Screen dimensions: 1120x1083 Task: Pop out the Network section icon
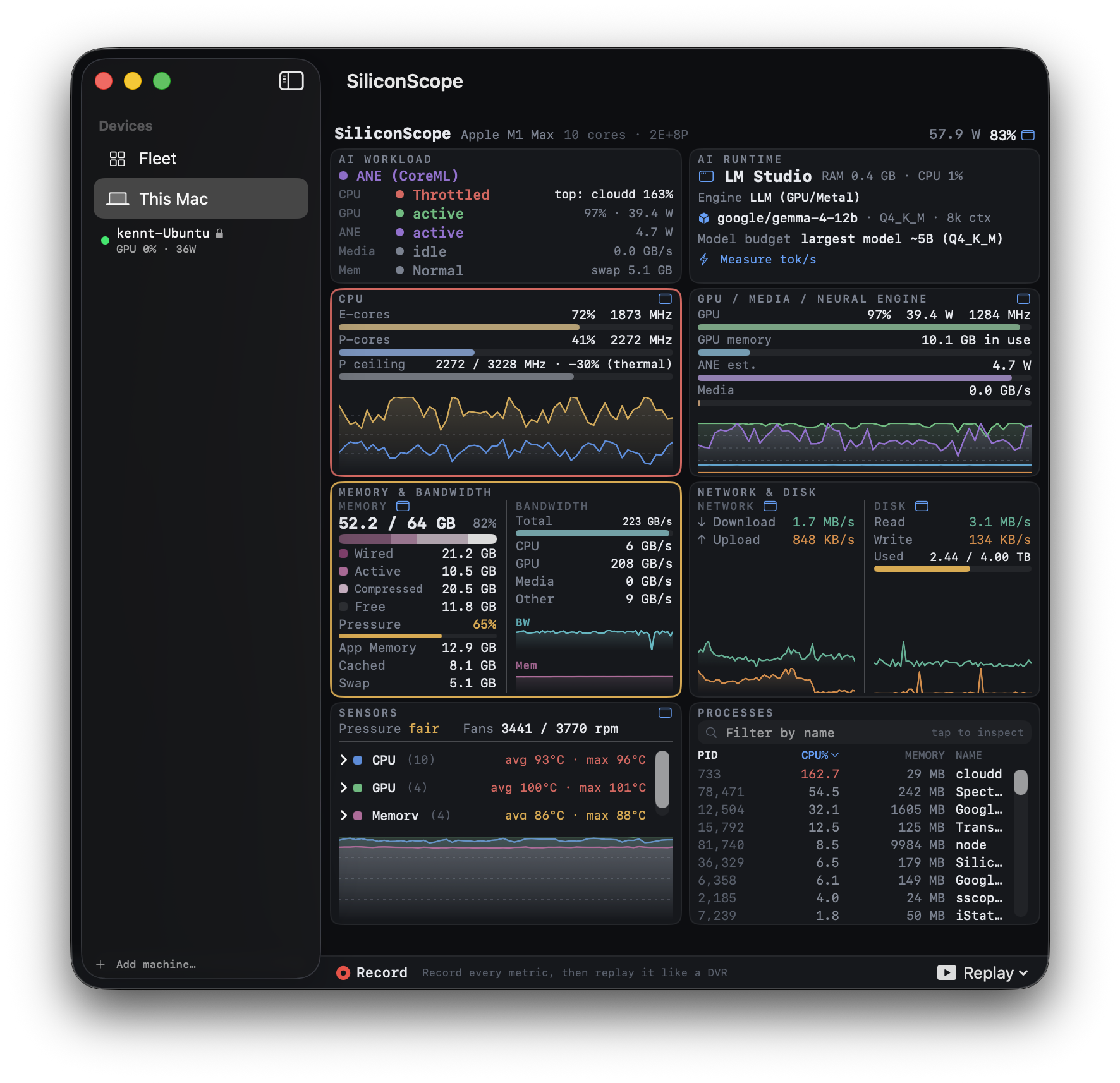pyautogui.click(x=770, y=506)
